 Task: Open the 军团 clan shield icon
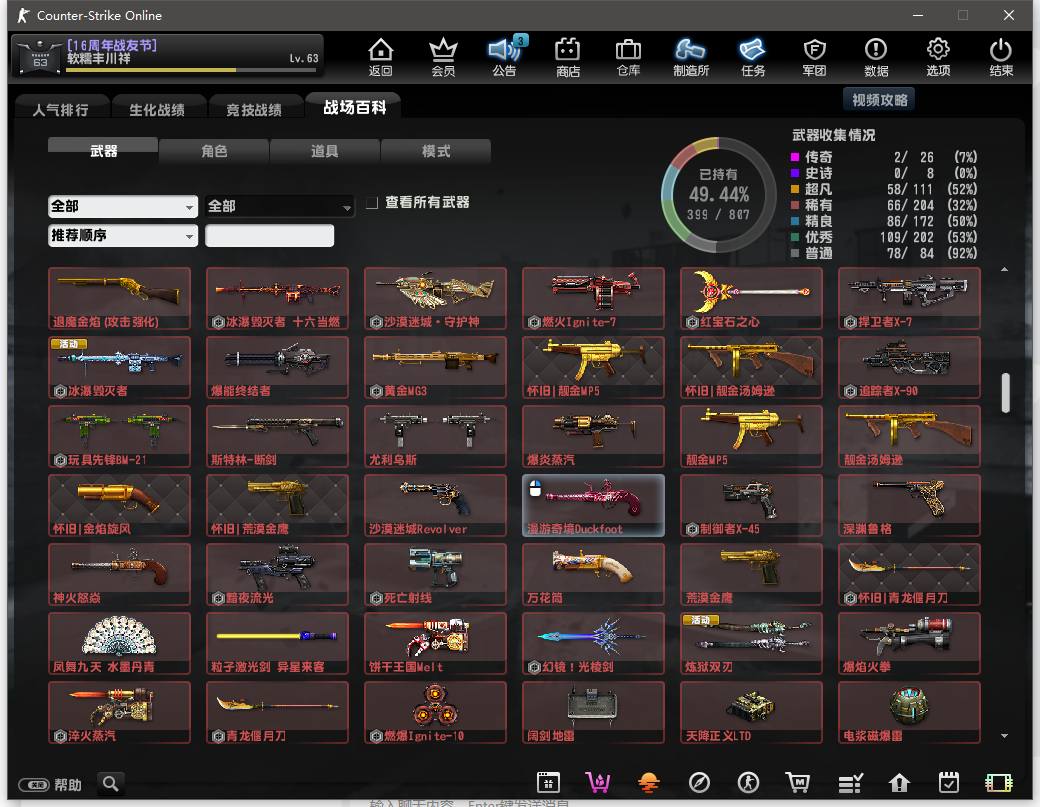tap(814, 57)
